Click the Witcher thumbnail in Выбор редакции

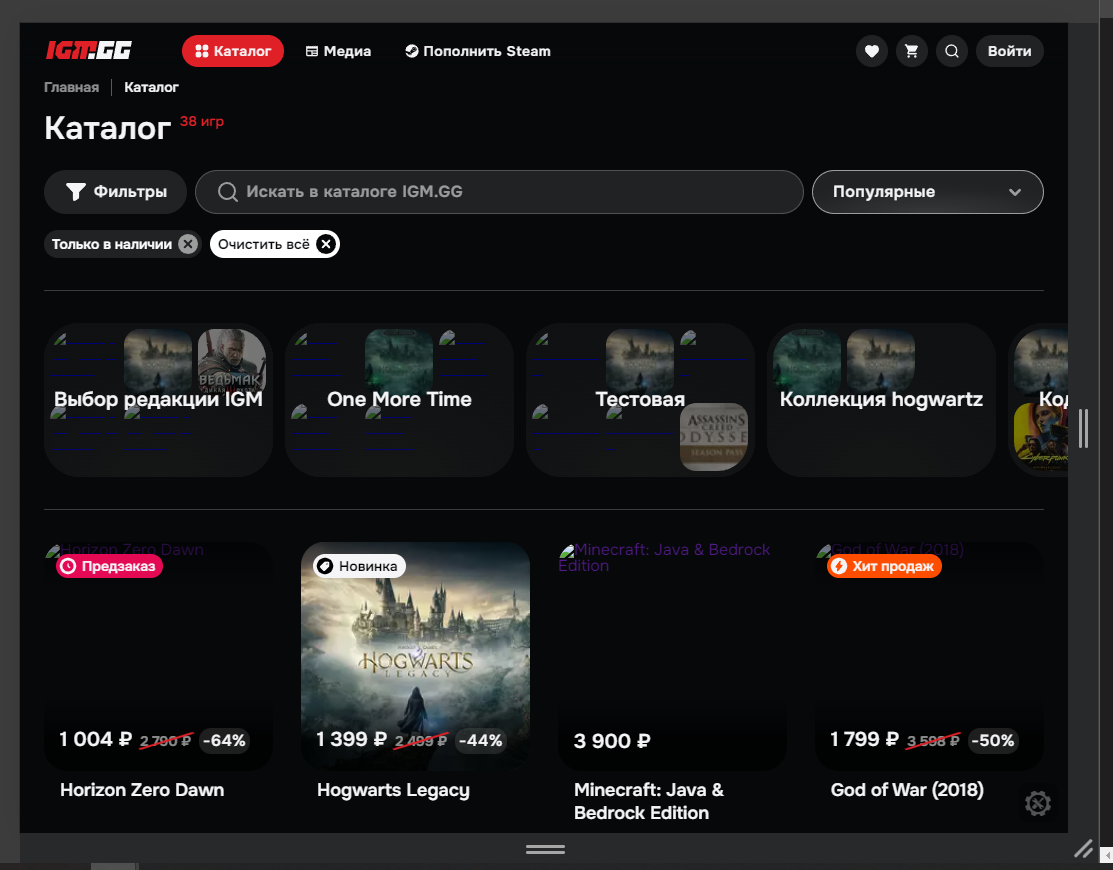tap(231, 360)
